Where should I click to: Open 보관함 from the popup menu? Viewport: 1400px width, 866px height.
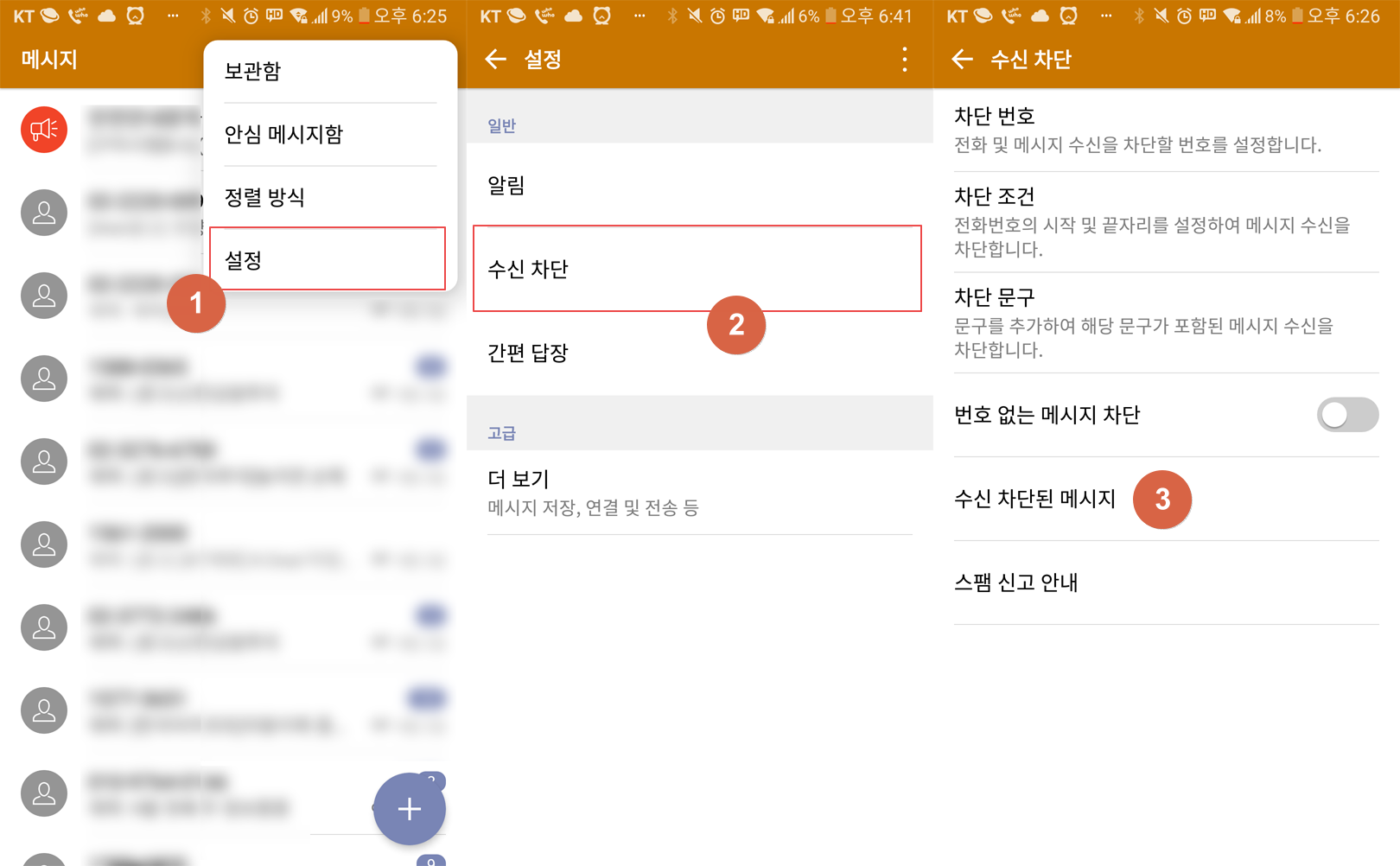click(329, 71)
